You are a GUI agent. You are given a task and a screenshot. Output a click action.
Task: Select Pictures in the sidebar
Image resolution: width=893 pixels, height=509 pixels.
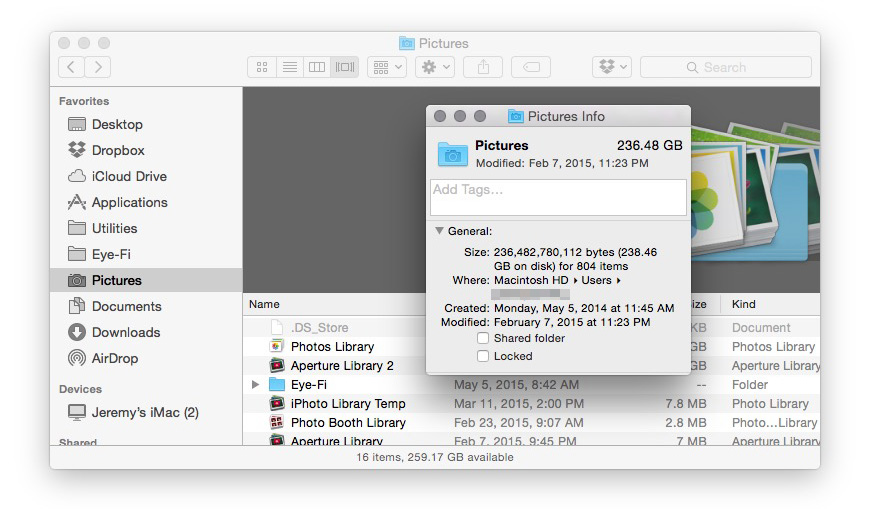tap(146, 280)
